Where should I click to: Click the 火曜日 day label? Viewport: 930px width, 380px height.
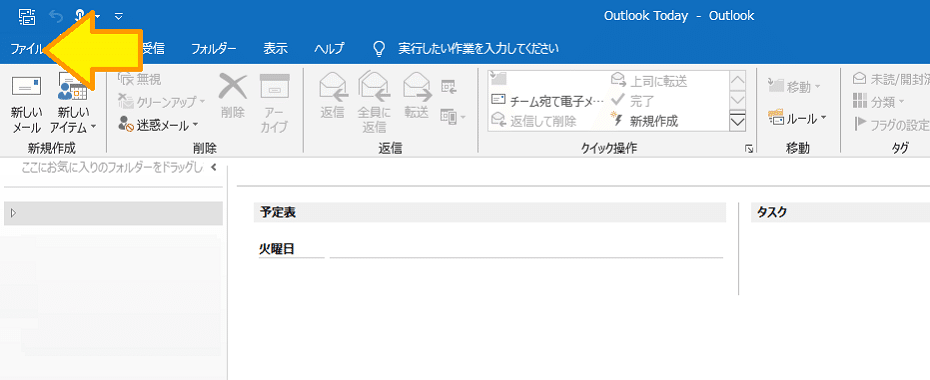point(277,249)
